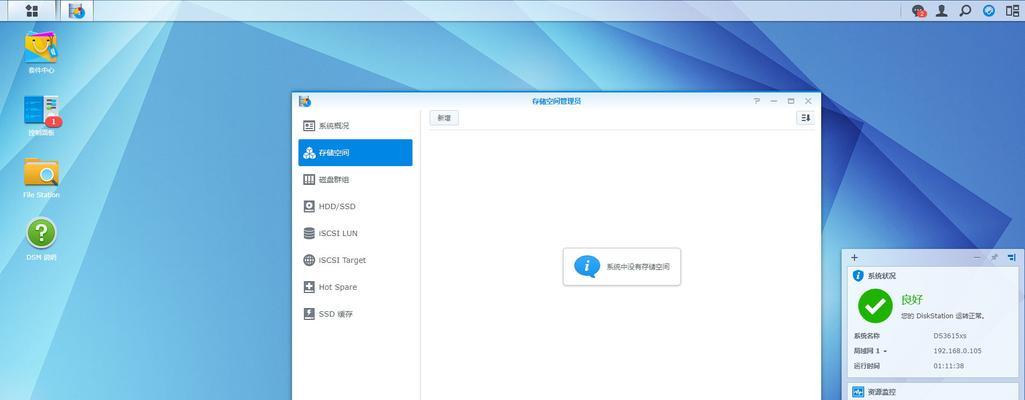Open the user account options icon
This screenshot has width=1025, height=400.
pos(942,11)
